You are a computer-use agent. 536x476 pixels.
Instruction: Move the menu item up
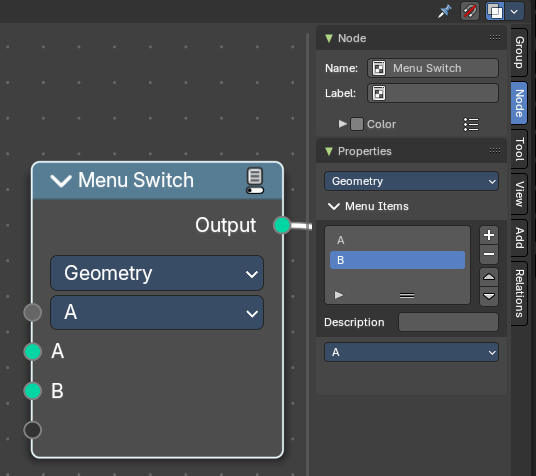tap(489, 277)
